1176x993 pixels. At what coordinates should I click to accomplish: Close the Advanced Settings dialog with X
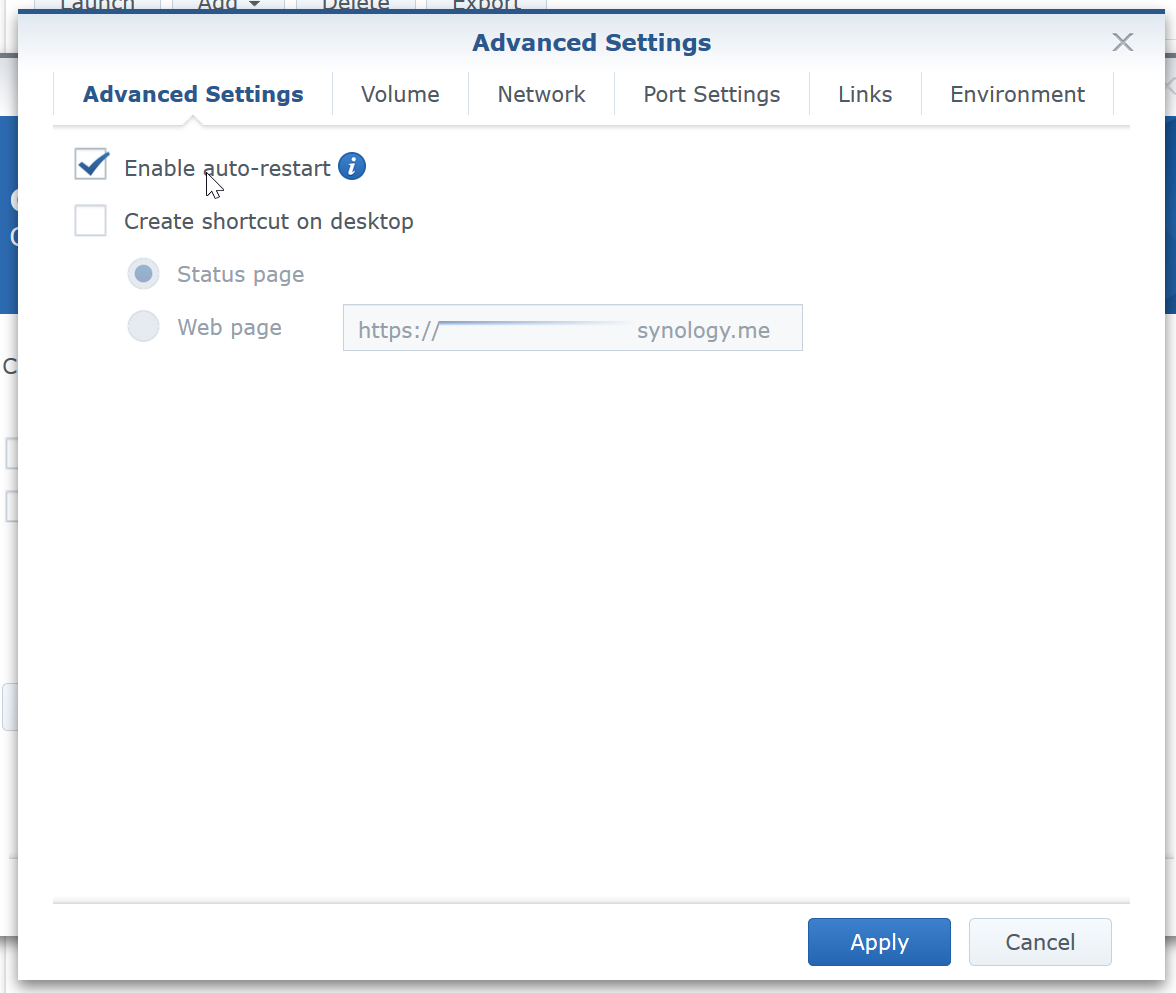point(1123,42)
